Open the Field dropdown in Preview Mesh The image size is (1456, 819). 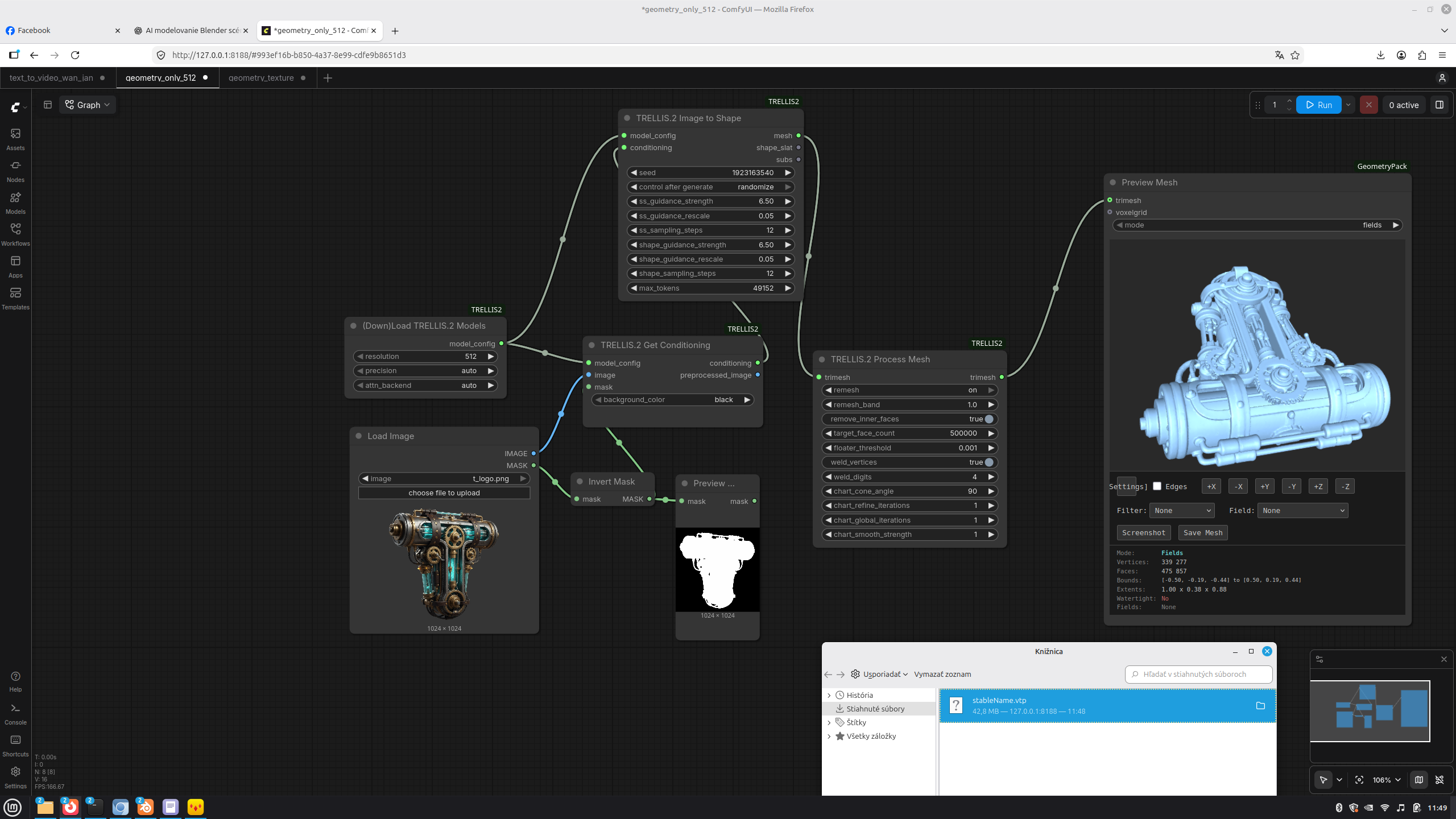(1302, 511)
